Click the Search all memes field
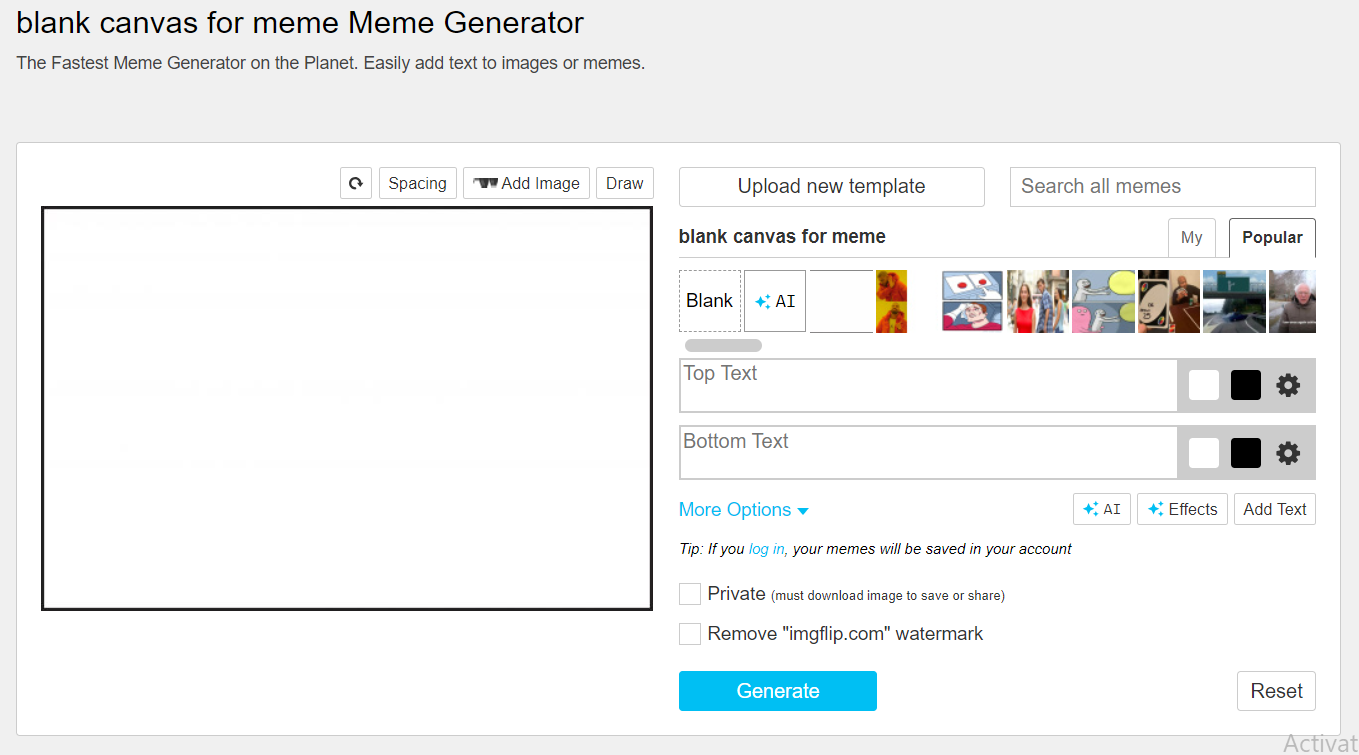The height and width of the screenshot is (755, 1359). click(1162, 187)
